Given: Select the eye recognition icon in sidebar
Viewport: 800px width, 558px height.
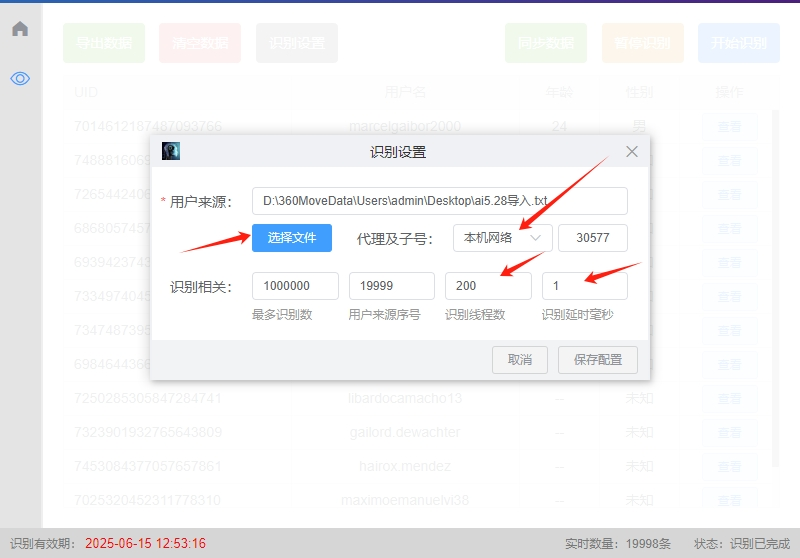Looking at the screenshot, I should click(20, 79).
